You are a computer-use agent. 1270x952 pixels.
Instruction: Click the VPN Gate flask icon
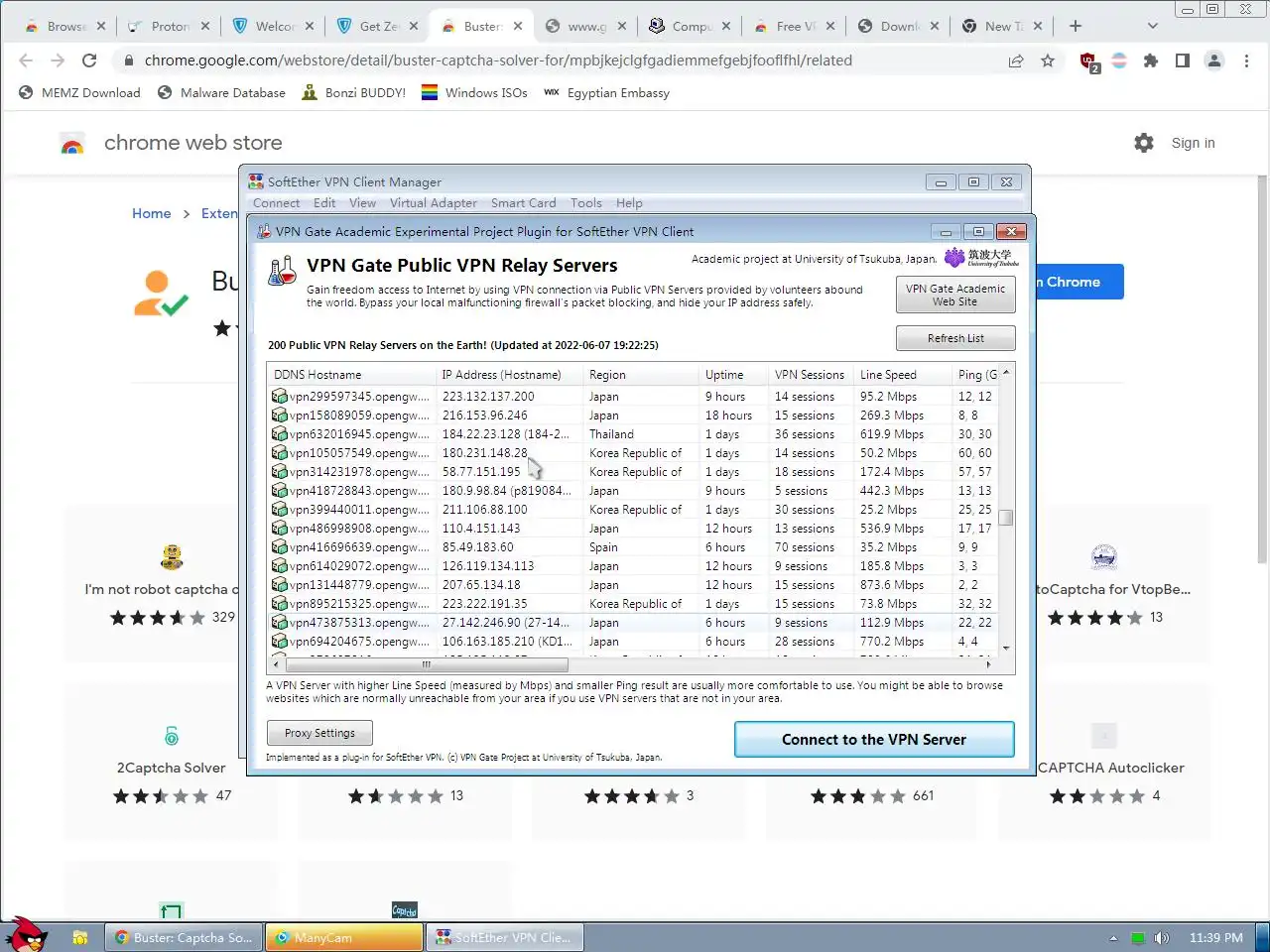click(x=283, y=271)
